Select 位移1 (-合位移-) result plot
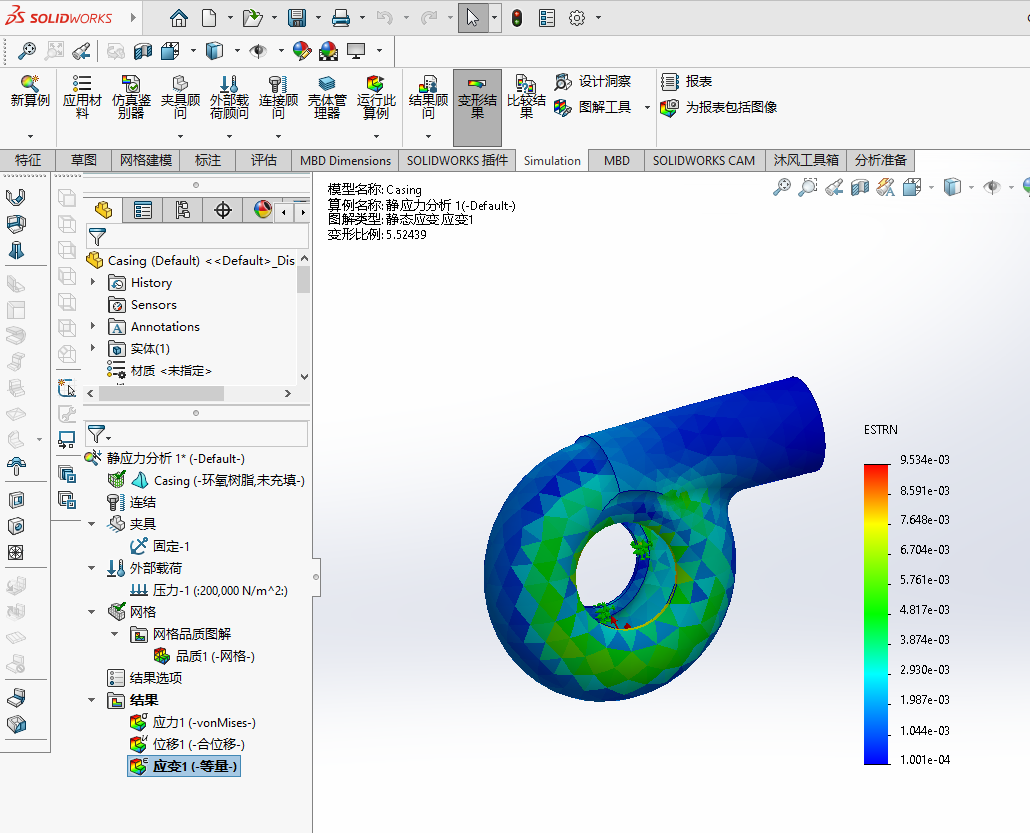The image size is (1030, 833). (x=187, y=744)
